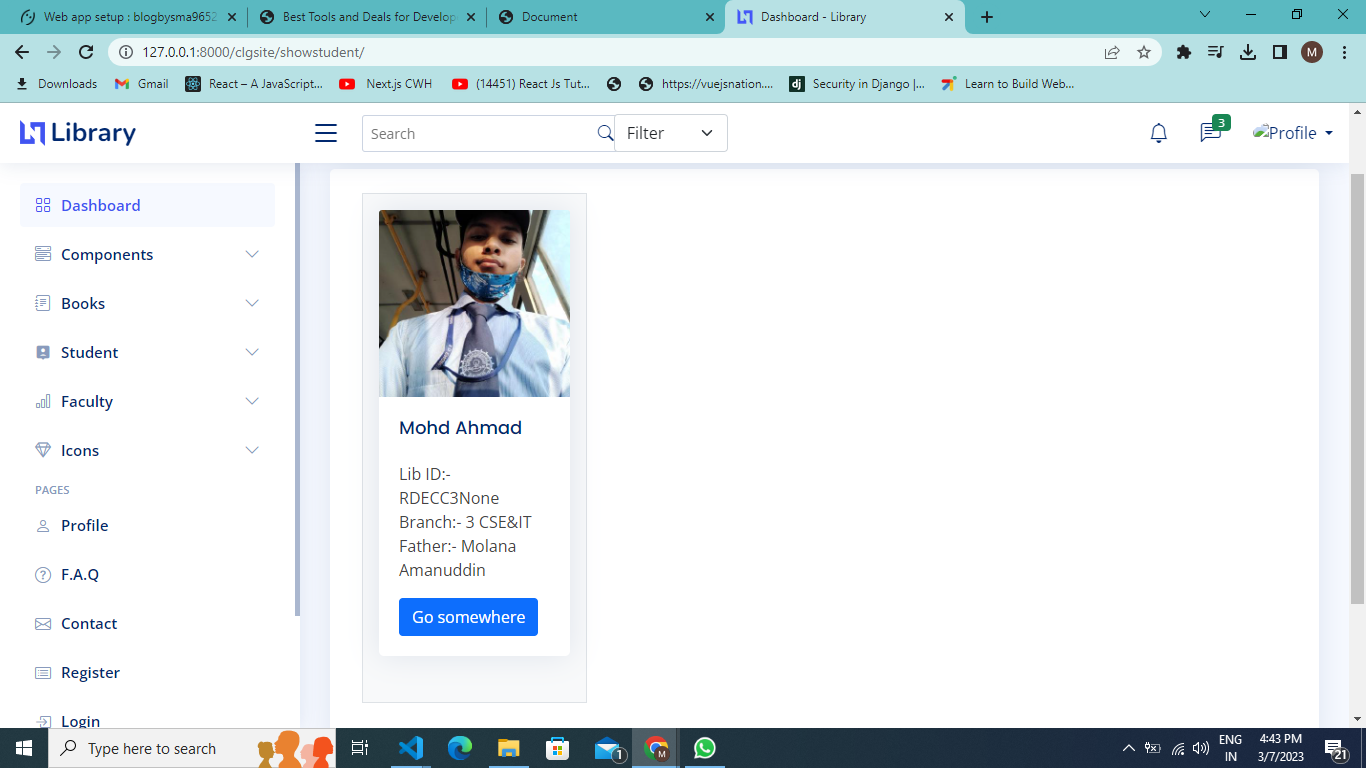Viewport: 1366px width, 768px height.
Task: Click the search magnifier icon
Action: (605, 133)
